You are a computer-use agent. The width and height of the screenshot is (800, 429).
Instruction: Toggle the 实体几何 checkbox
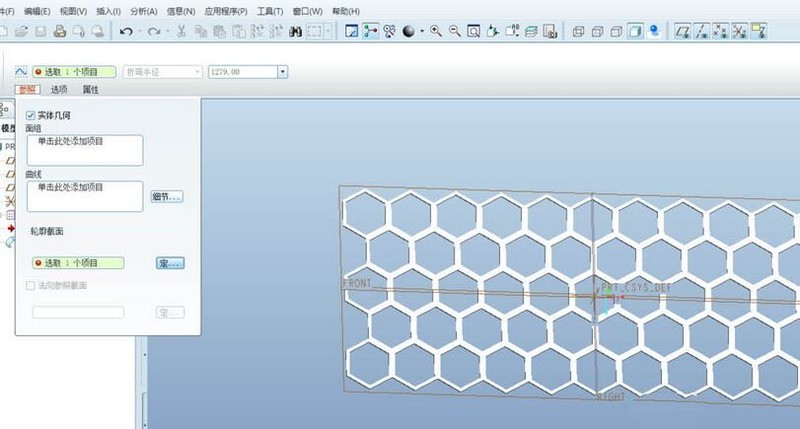pyautogui.click(x=31, y=116)
